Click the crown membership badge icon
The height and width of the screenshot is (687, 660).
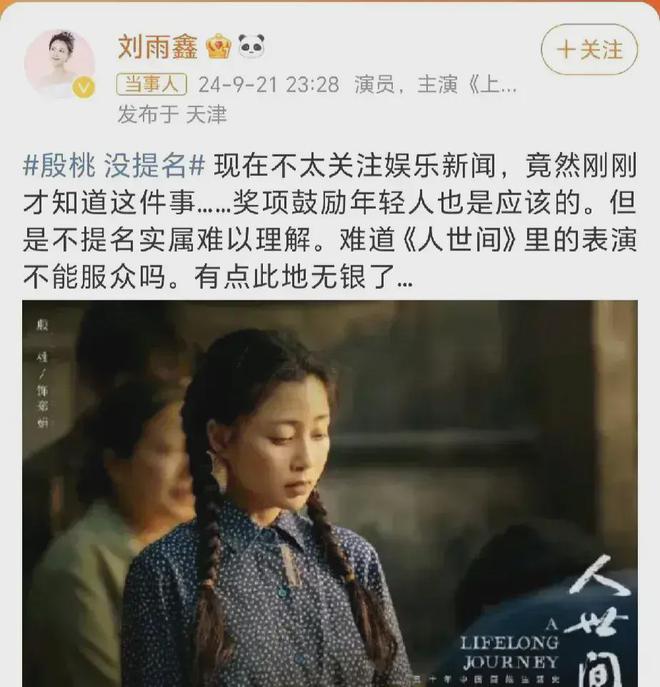pos(219,47)
